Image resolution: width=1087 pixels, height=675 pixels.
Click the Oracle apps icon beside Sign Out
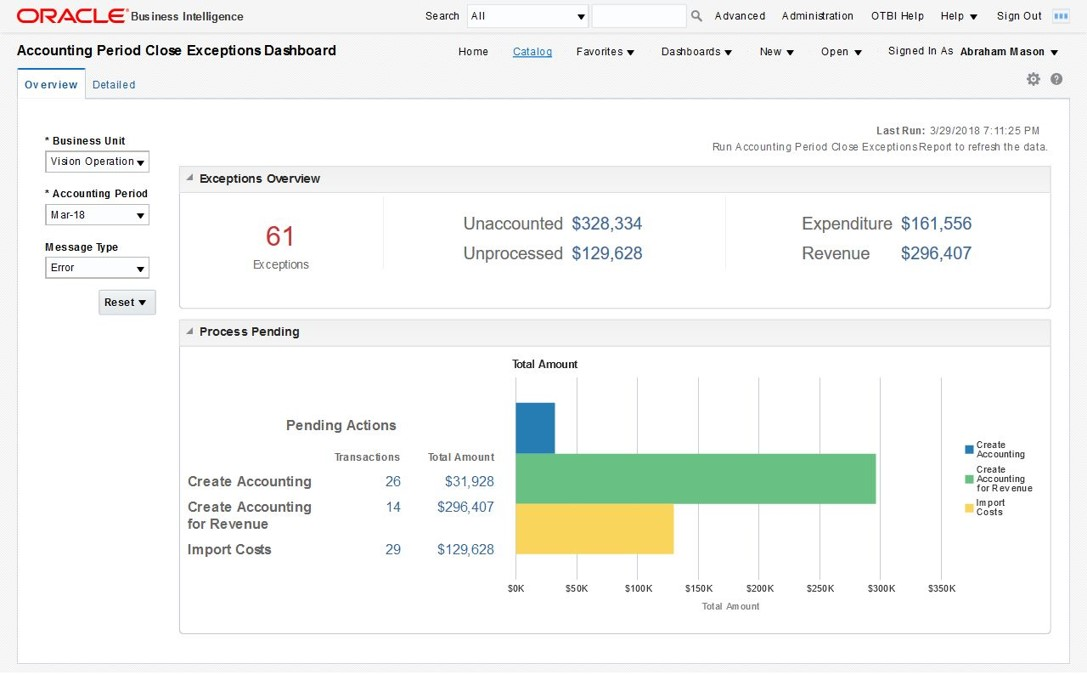(1061, 16)
